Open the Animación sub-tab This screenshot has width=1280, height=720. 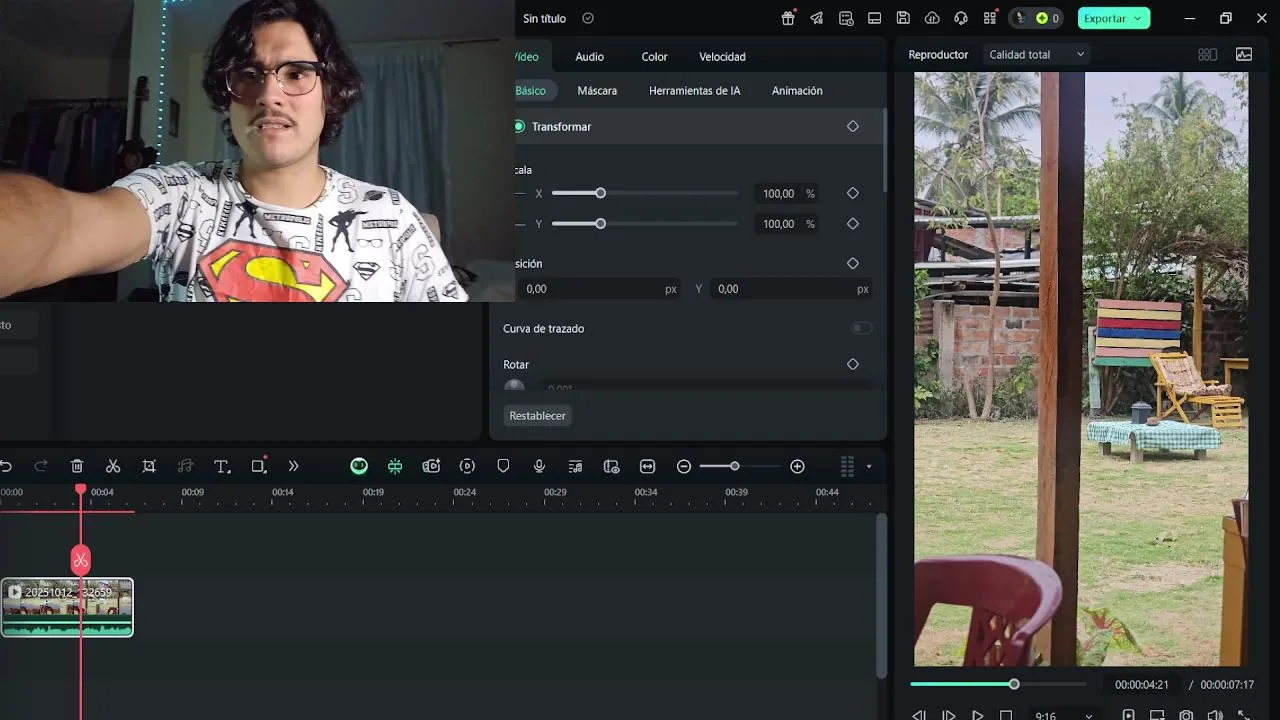click(x=797, y=91)
